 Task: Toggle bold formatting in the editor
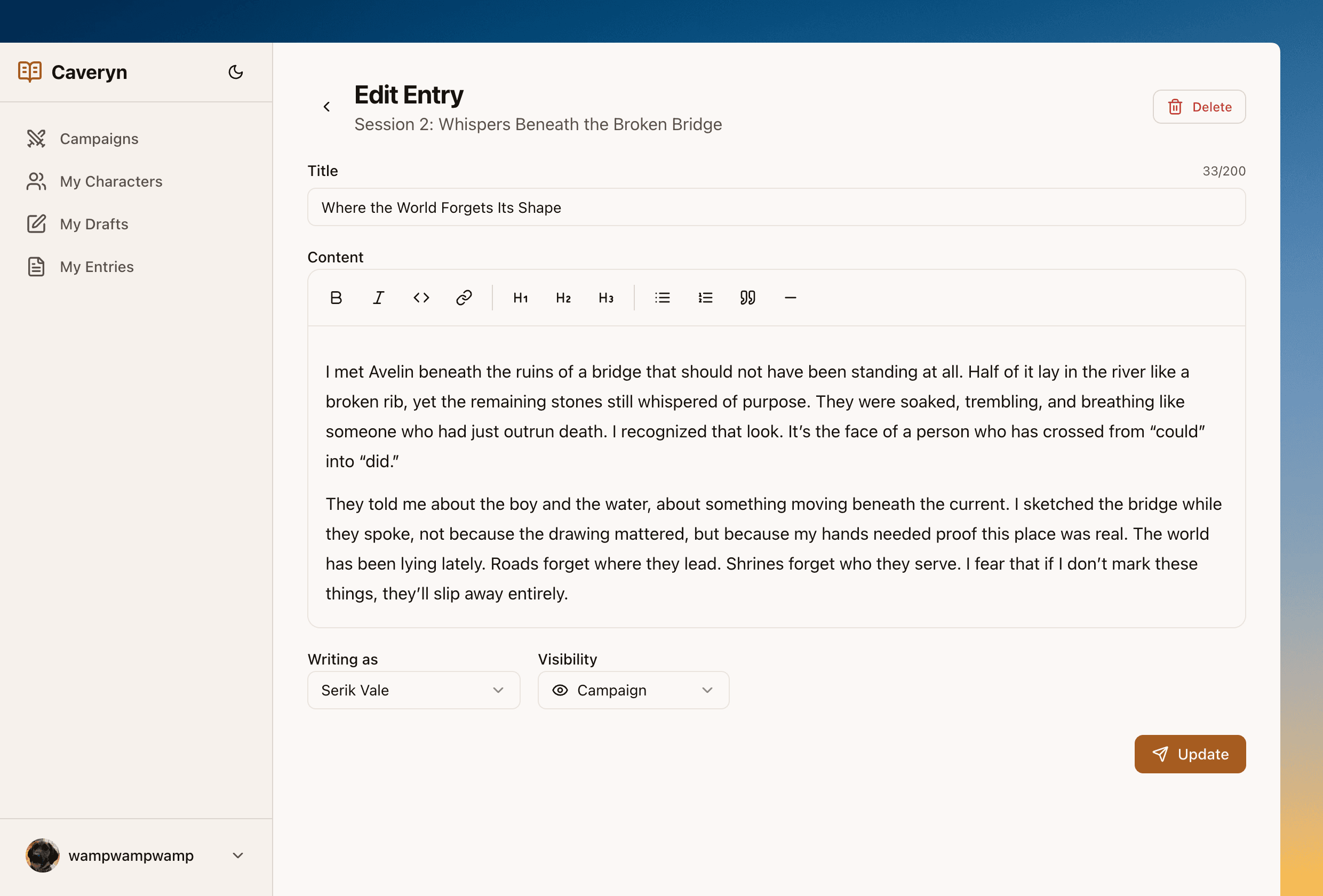pyautogui.click(x=336, y=297)
